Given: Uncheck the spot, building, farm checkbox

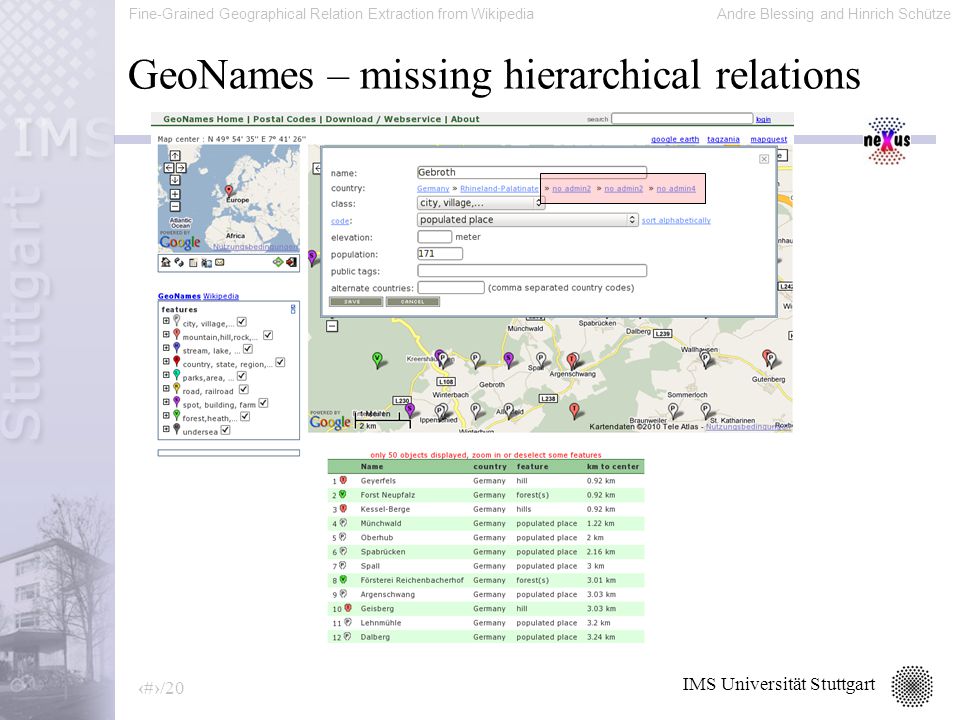Looking at the screenshot, I should click(x=263, y=403).
